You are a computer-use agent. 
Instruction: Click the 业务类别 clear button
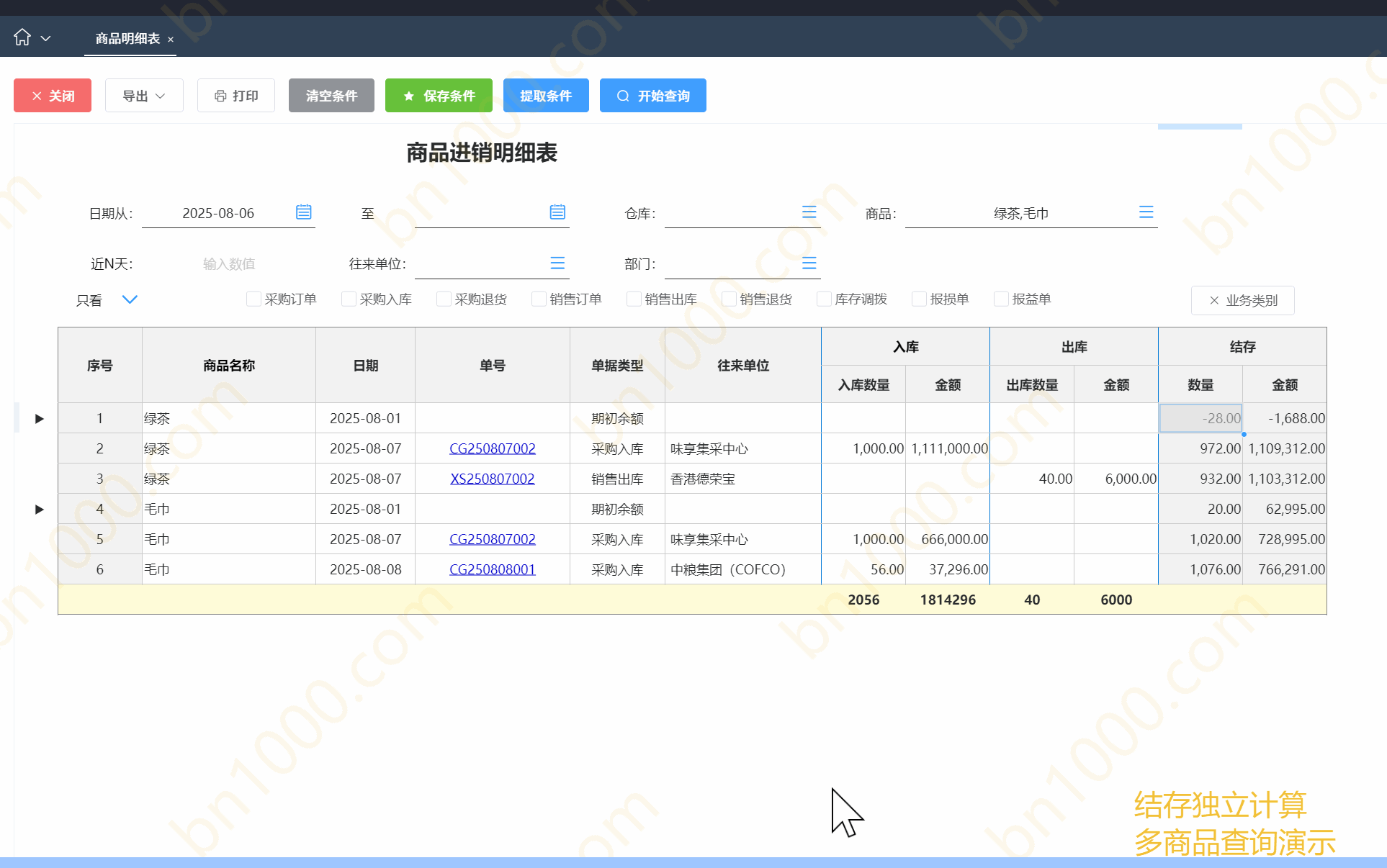(x=1242, y=300)
